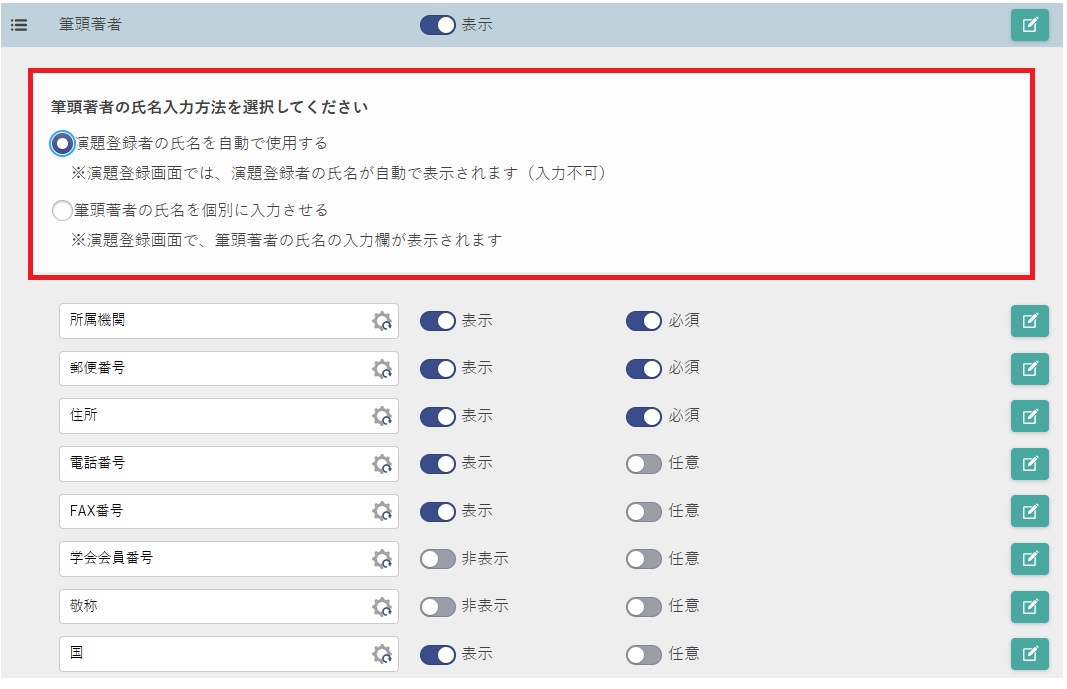This screenshot has height=689, width=1067.
Task: Click the gear icon in 所属機関 field
Action: (382, 322)
